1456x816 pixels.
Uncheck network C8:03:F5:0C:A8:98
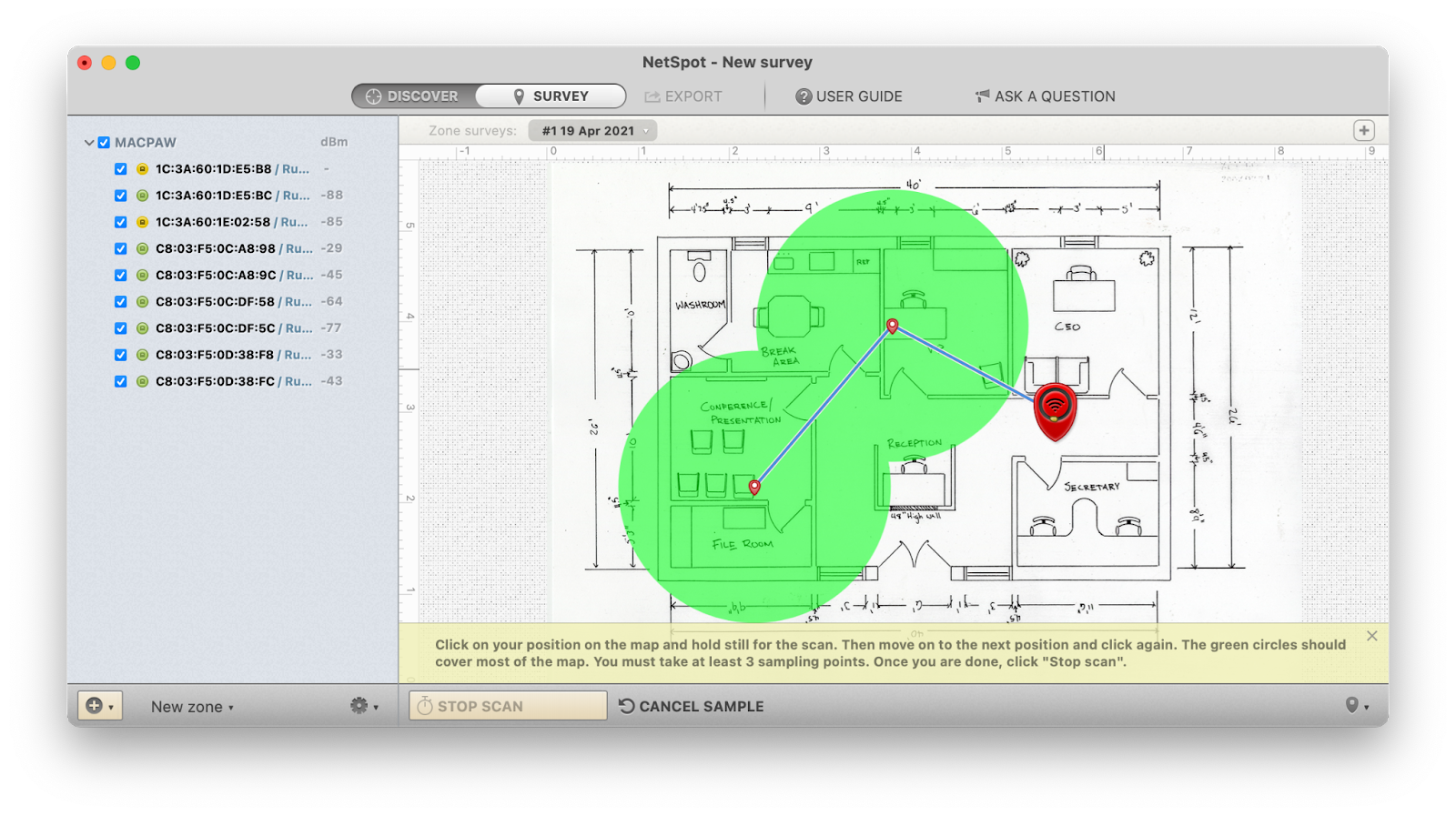click(120, 248)
